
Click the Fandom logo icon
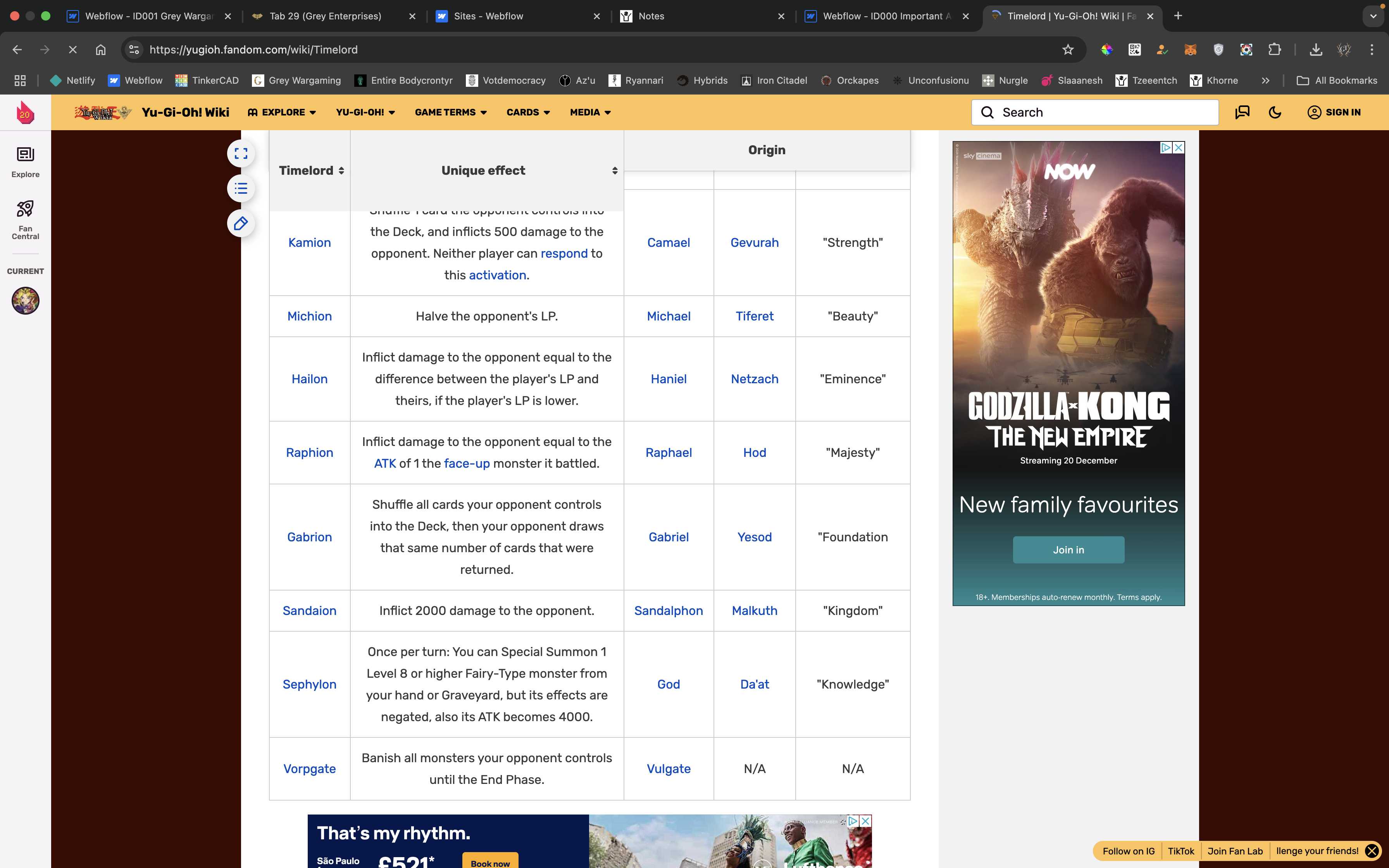pos(25,112)
